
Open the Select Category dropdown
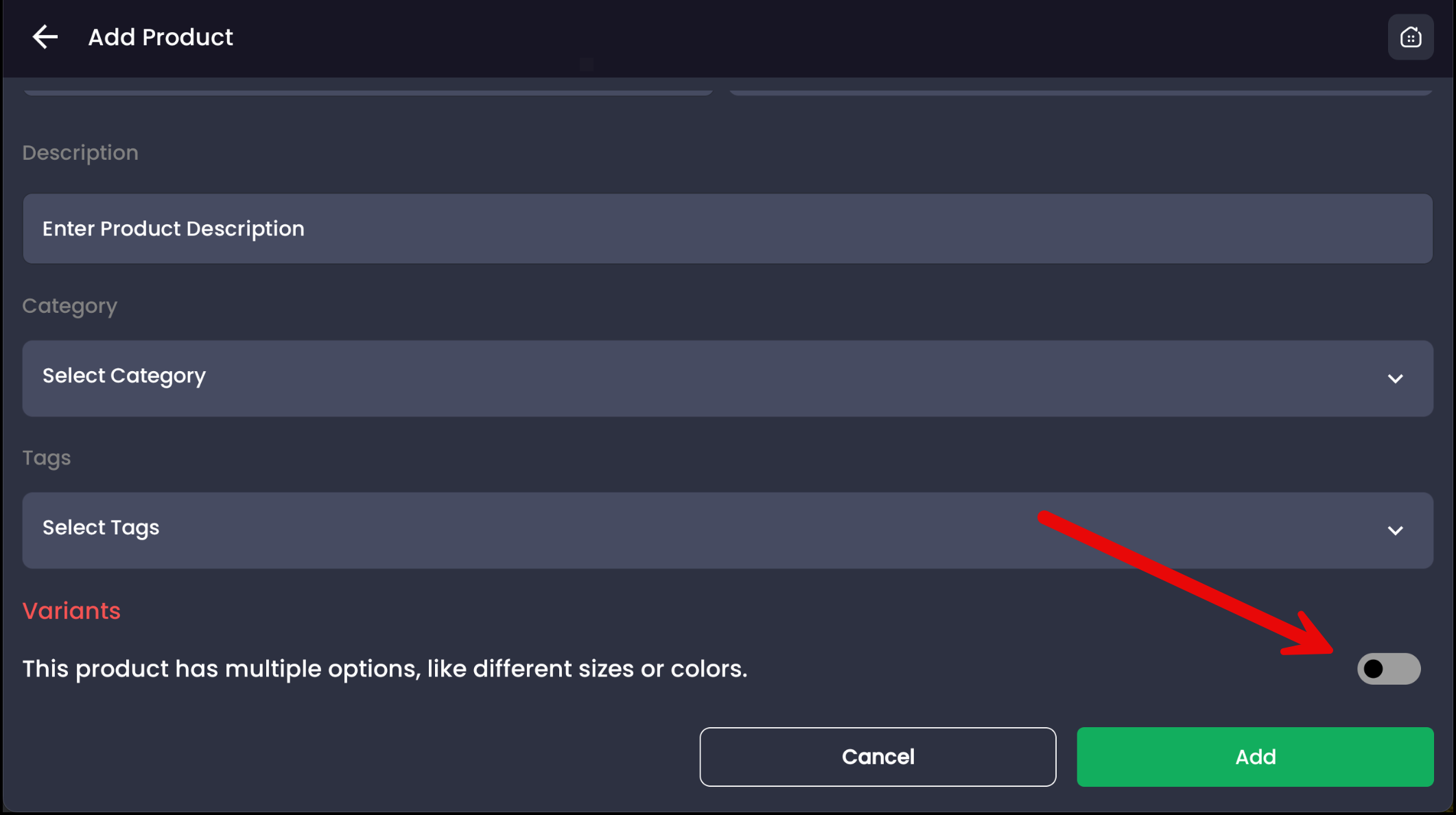pos(727,378)
